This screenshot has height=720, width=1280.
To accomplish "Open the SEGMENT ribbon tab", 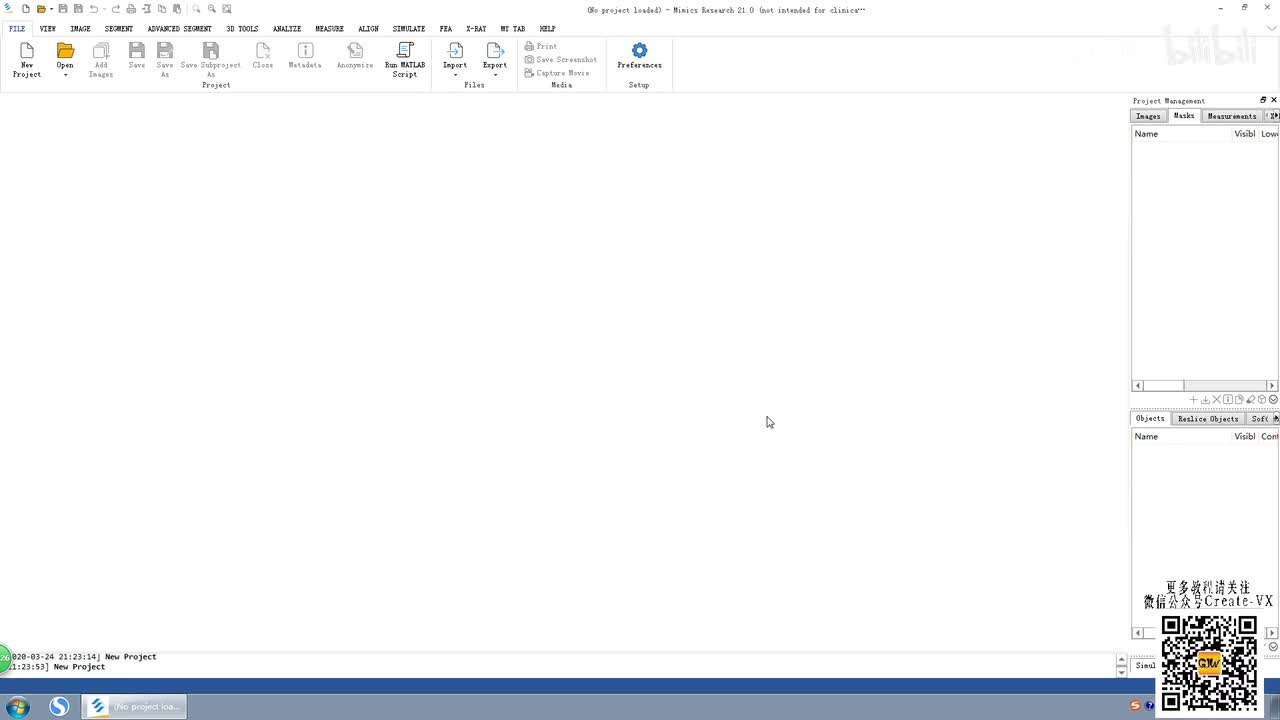I will [x=118, y=29].
